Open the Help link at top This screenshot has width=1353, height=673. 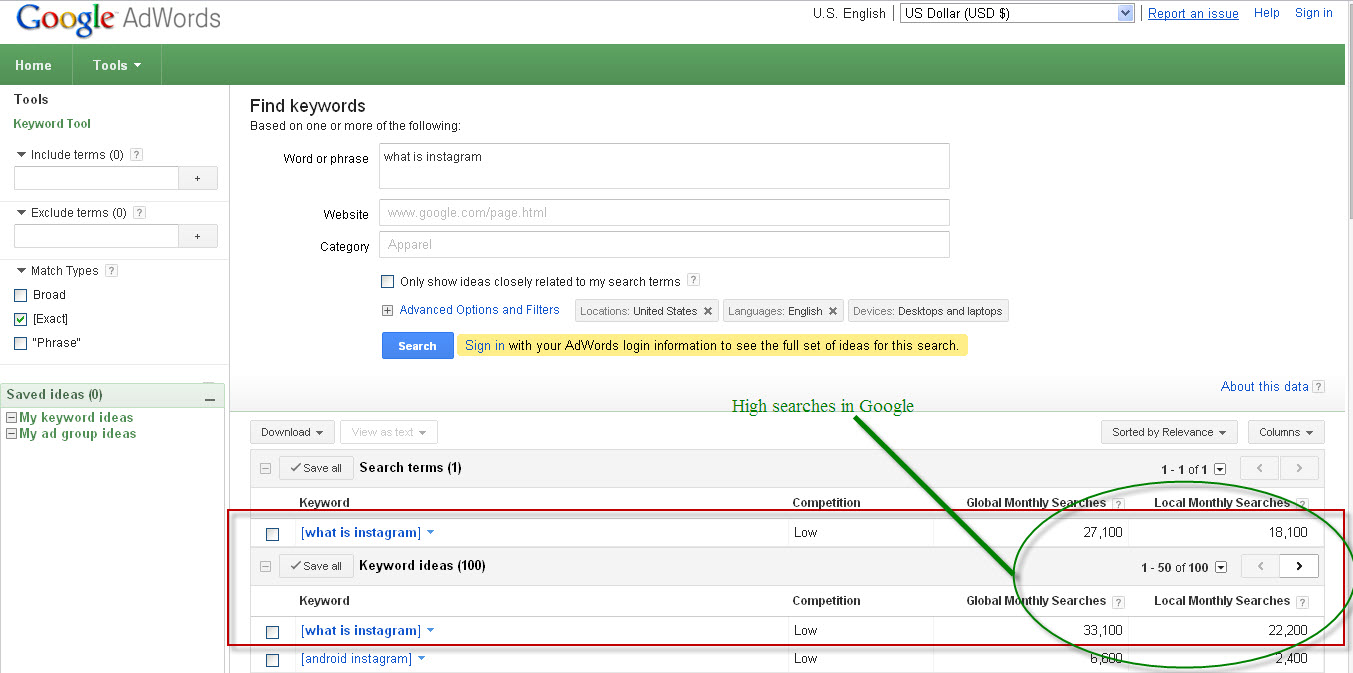(1267, 13)
